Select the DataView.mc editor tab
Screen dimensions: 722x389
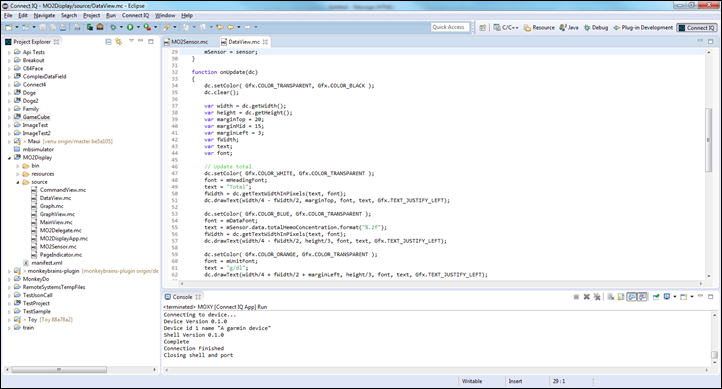pyautogui.click(x=244, y=42)
